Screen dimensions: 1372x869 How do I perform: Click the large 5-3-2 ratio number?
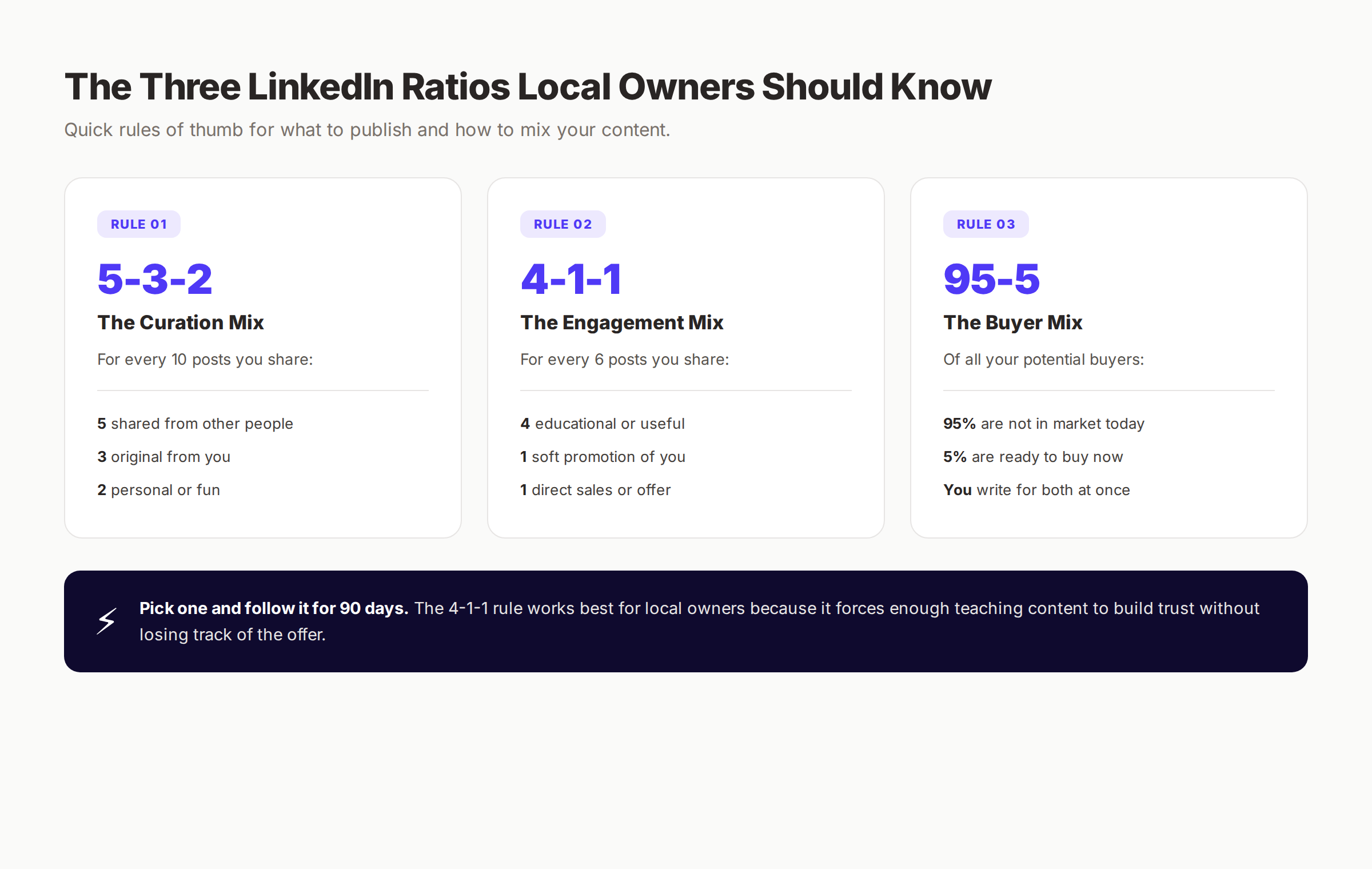pyautogui.click(x=155, y=279)
